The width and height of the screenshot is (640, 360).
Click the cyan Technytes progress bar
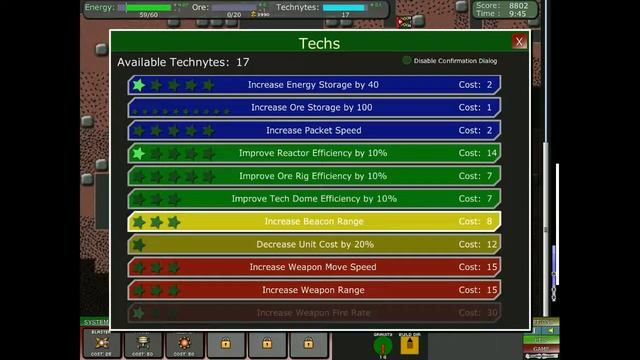point(344,7)
